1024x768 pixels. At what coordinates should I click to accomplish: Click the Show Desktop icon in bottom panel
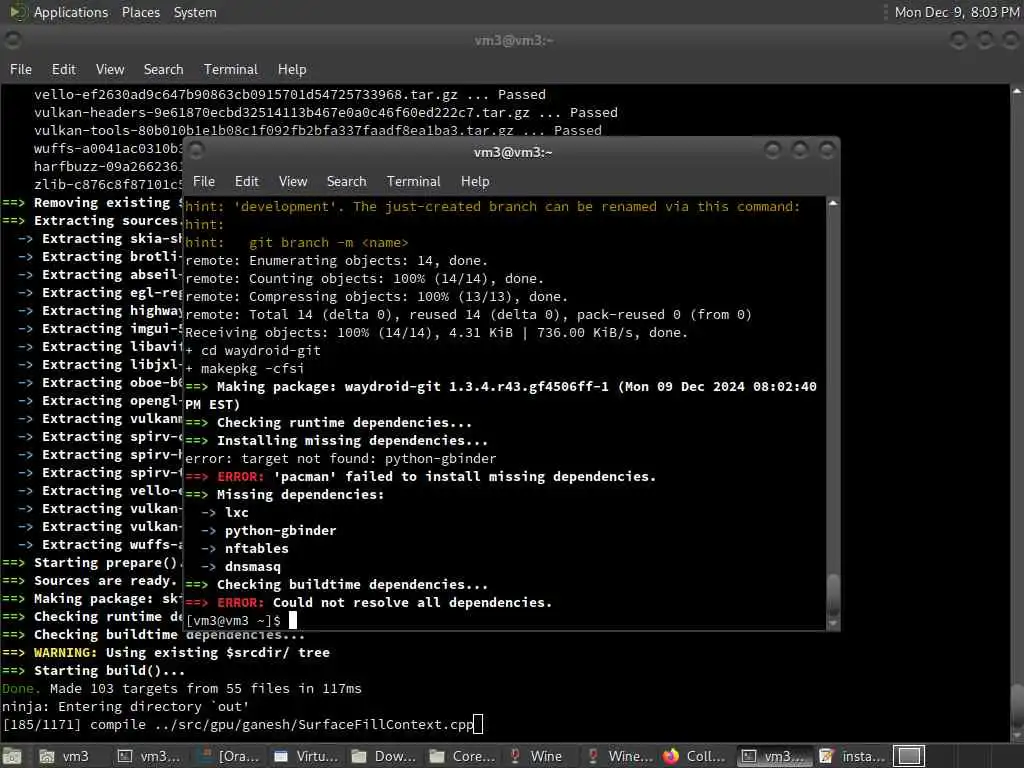click(x=12, y=756)
